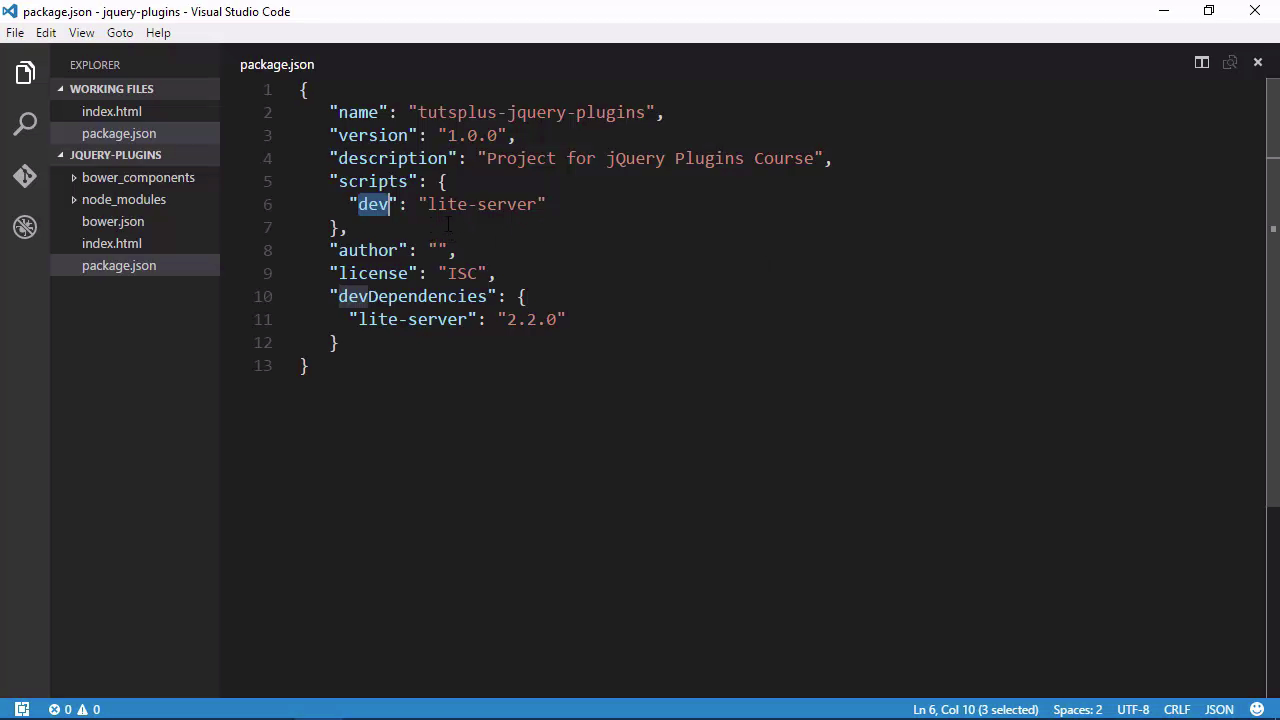The height and width of the screenshot is (720, 1280).
Task: Click the "name" key on line 2
Action: 358,112
